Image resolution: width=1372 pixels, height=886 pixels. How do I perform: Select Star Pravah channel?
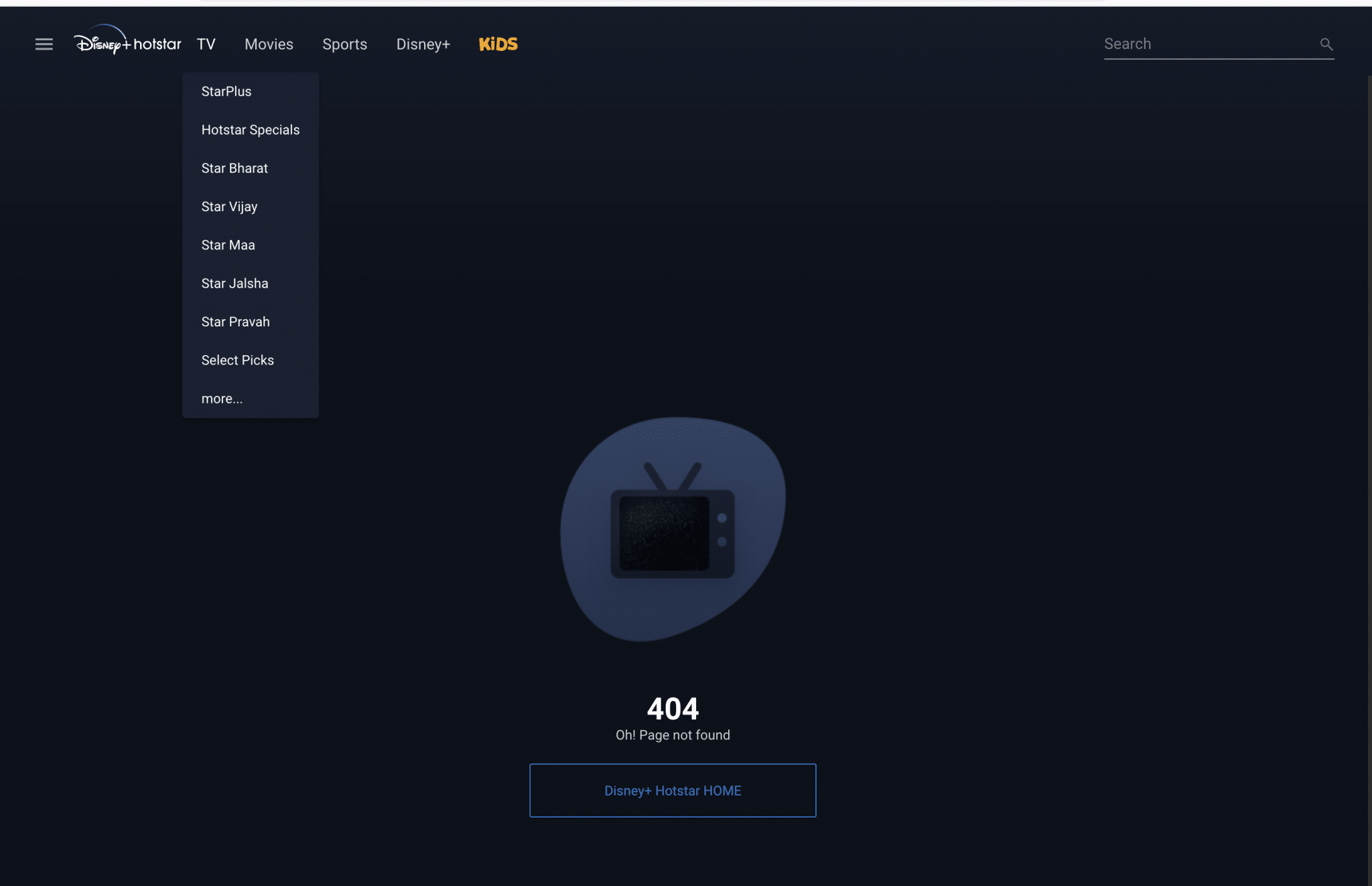pyautogui.click(x=235, y=321)
